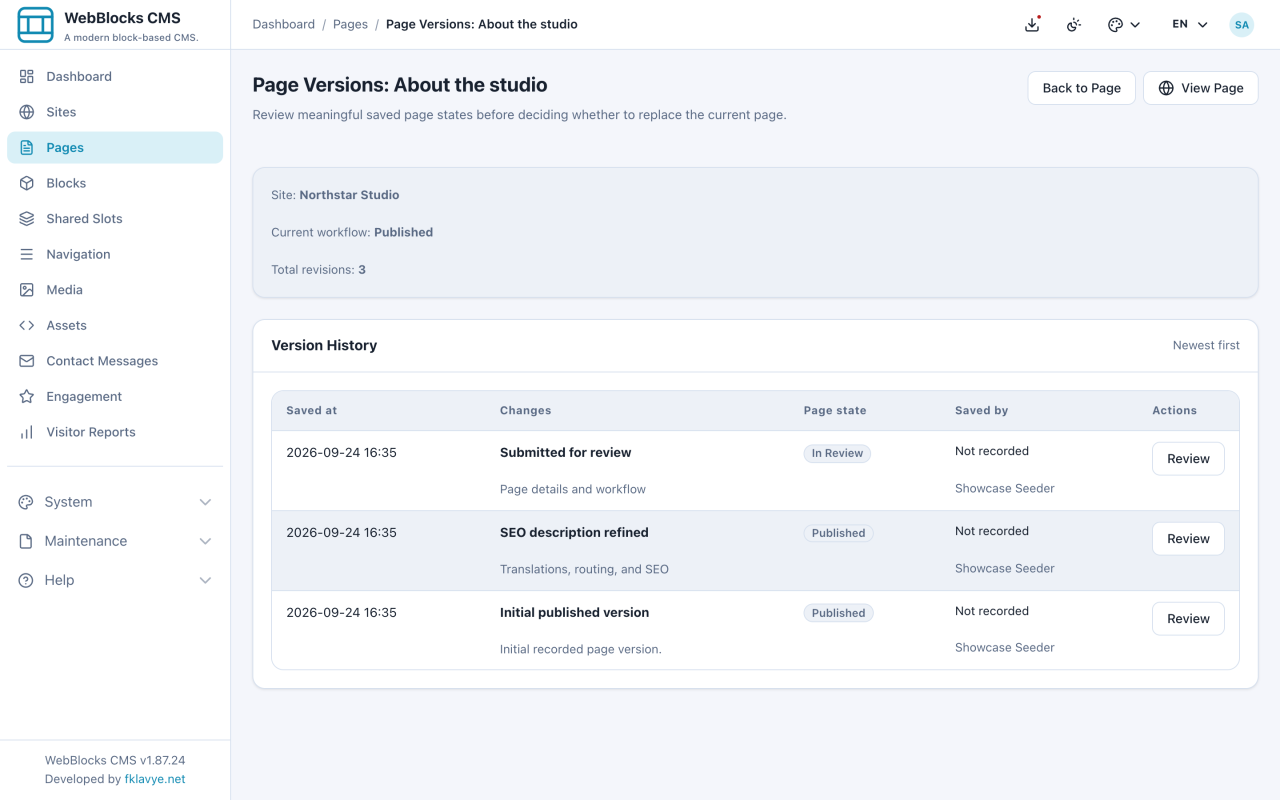
Task: Click the Navigation hamburger icon
Action: pyautogui.click(x=27, y=254)
